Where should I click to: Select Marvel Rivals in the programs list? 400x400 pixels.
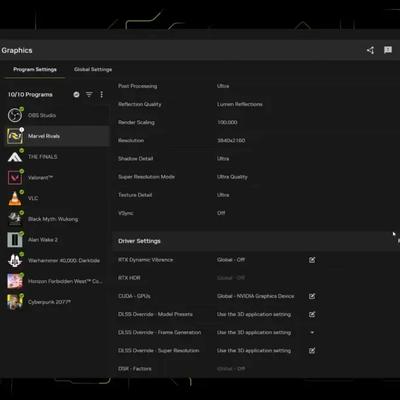(57, 136)
